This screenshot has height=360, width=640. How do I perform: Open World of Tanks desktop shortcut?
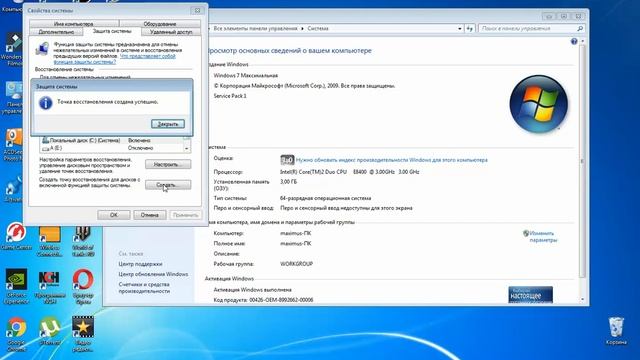[x=83, y=241]
